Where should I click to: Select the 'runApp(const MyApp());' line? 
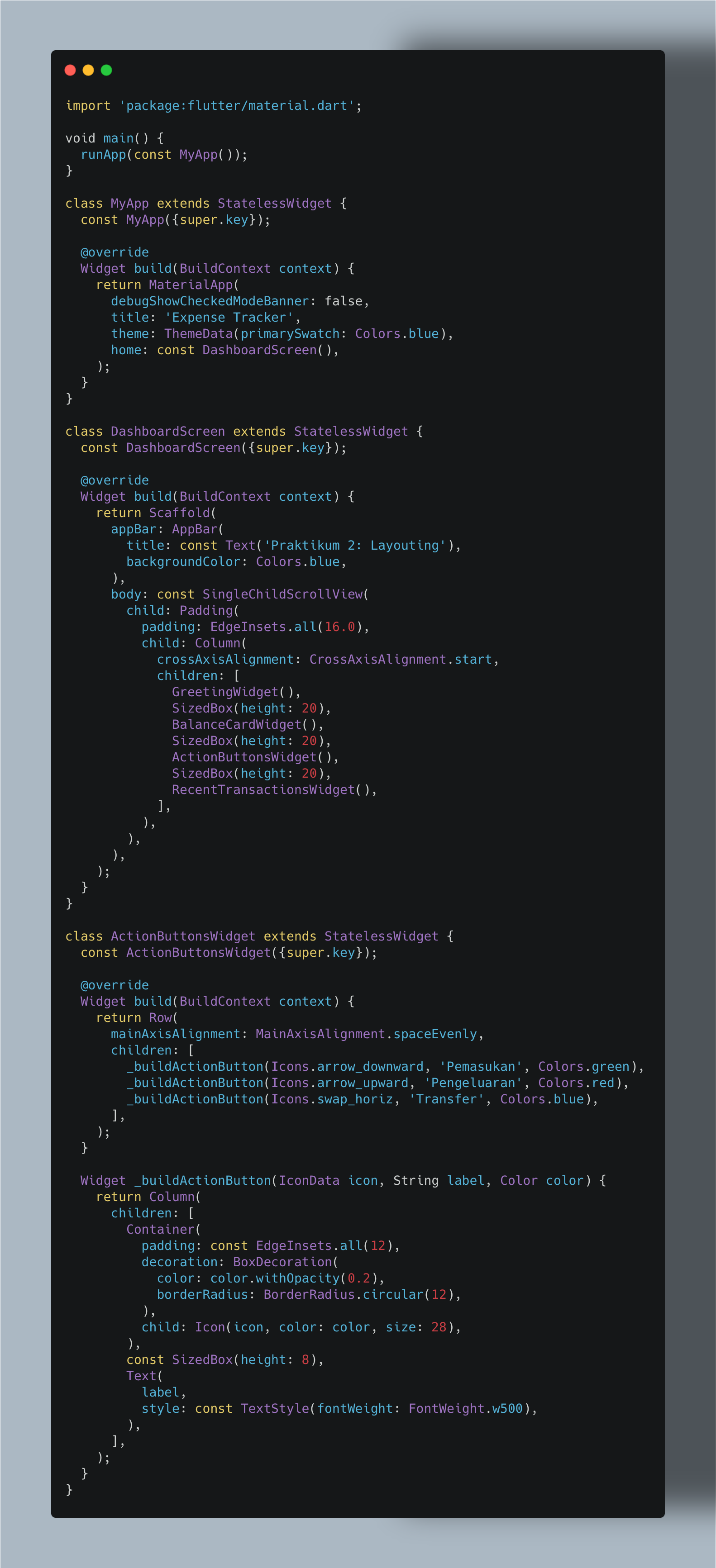(x=164, y=155)
